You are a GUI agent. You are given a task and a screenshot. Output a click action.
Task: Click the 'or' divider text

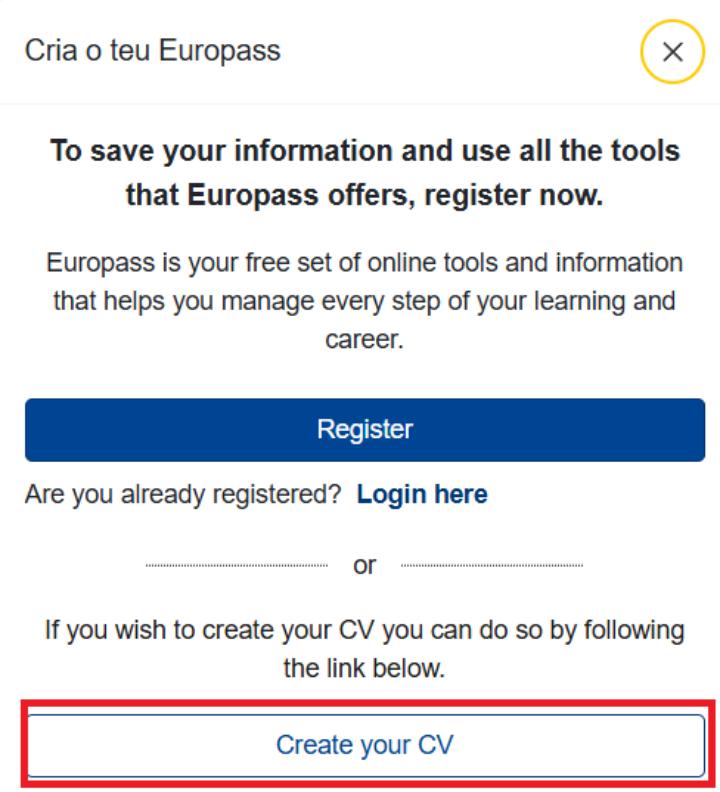[365, 565]
